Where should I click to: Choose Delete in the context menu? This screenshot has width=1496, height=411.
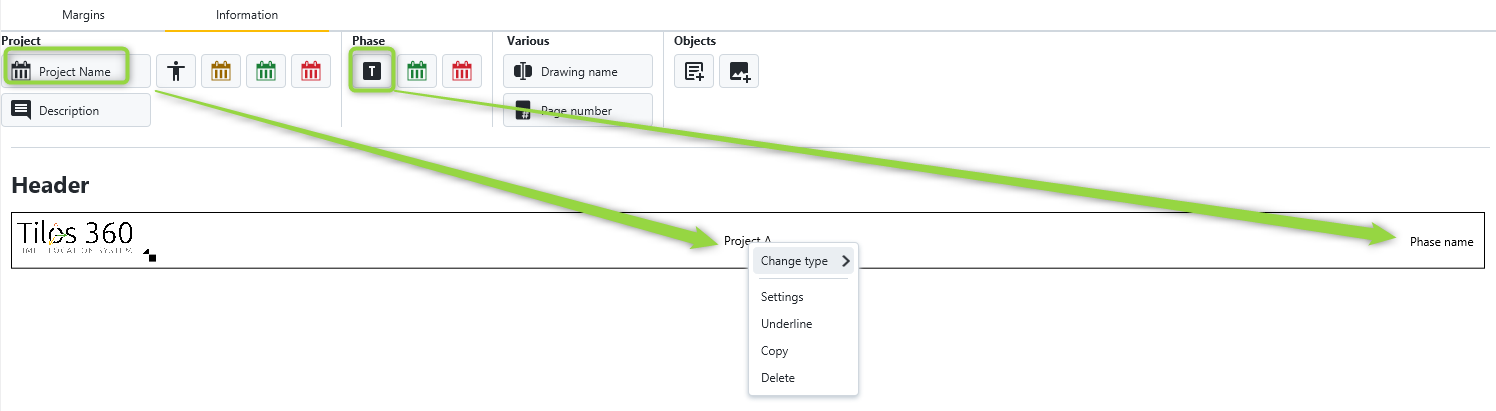coord(777,378)
